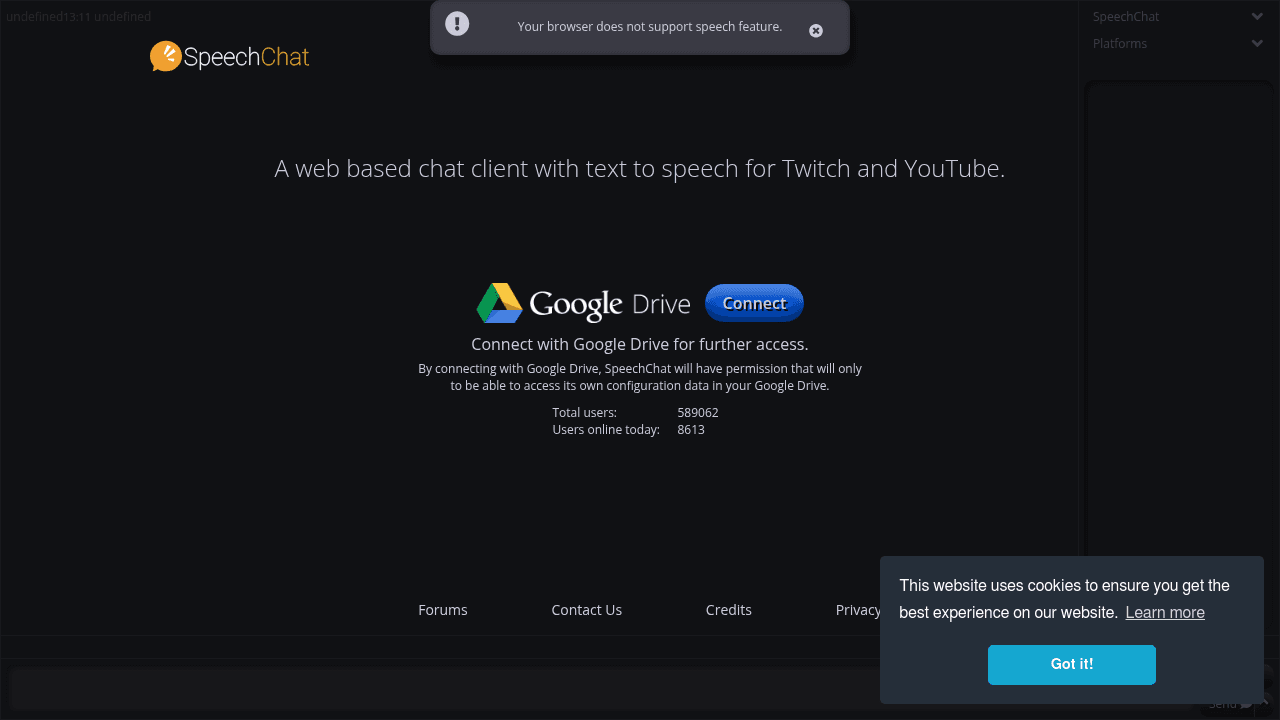This screenshot has width=1280, height=720.
Task: Open the Forums page
Action: (x=442, y=609)
